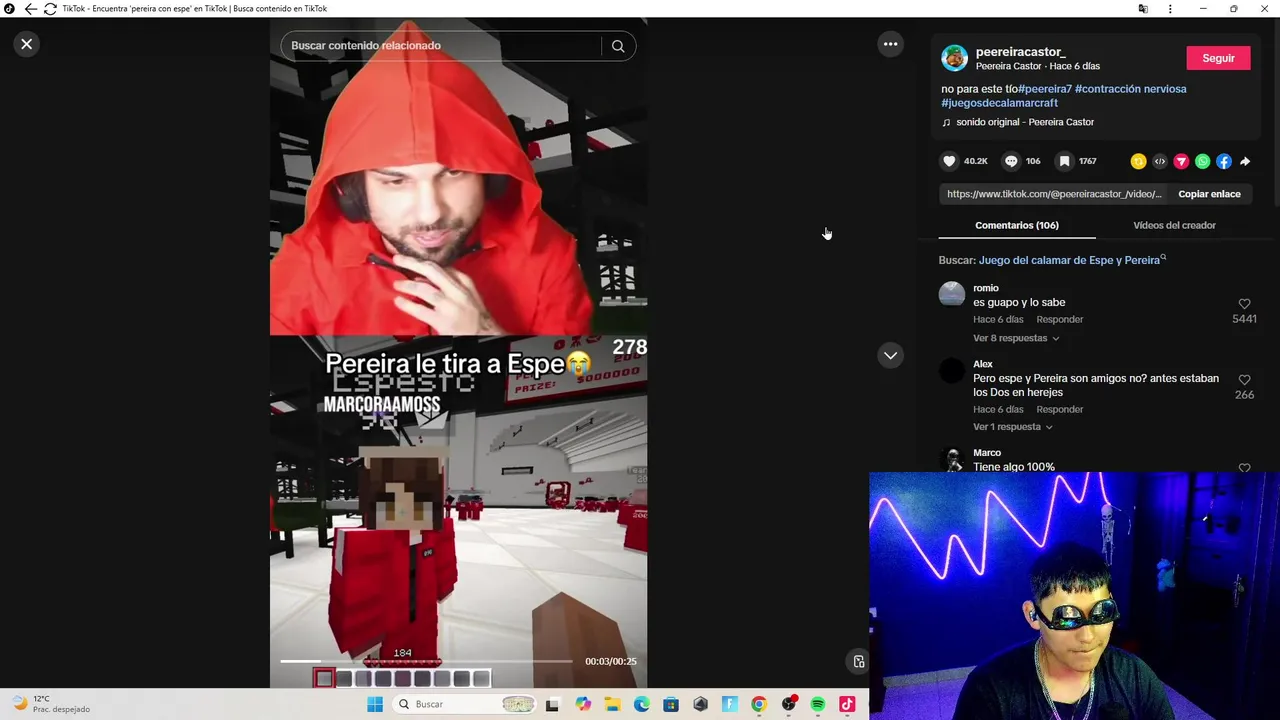Like the video with the heart icon
The width and height of the screenshot is (1280, 720).
coord(950,161)
